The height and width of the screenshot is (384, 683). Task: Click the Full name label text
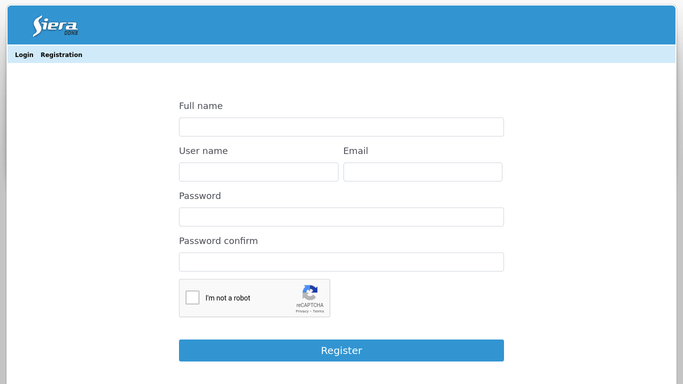(201, 106)
